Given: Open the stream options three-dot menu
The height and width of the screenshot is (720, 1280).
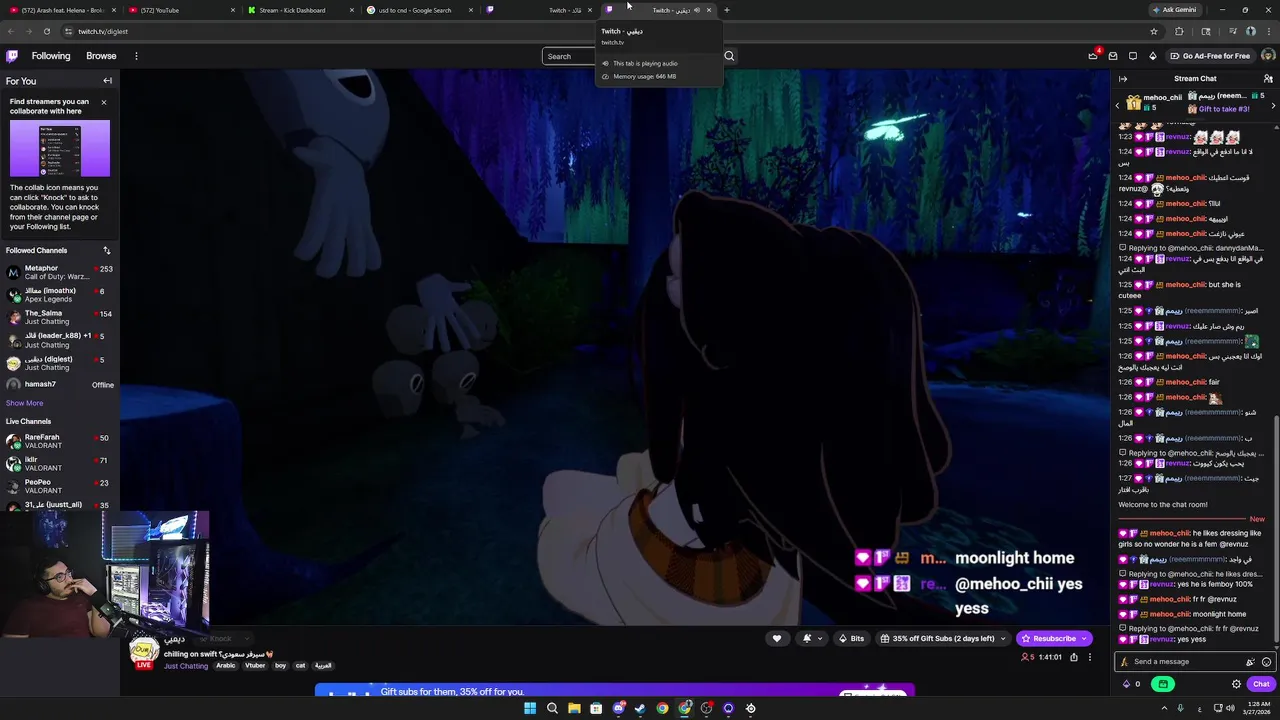Looking at the screenshot, I should pos(1090,657).
